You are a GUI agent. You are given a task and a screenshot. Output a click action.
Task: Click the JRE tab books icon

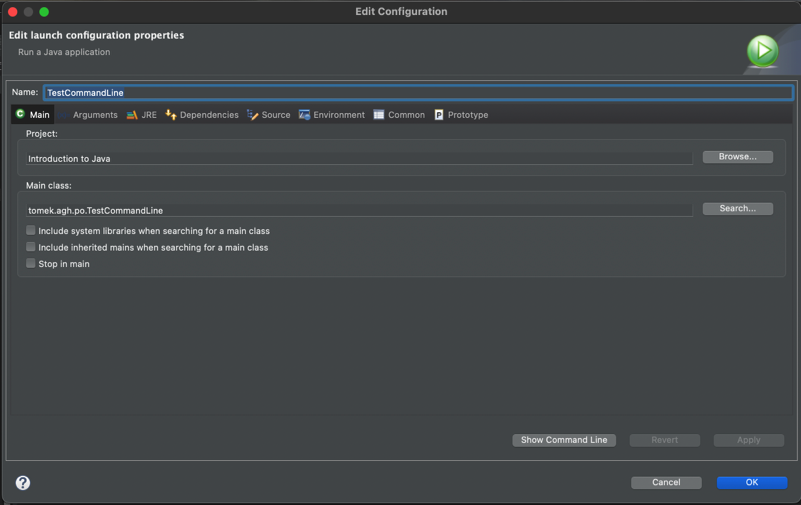point(132,115)
